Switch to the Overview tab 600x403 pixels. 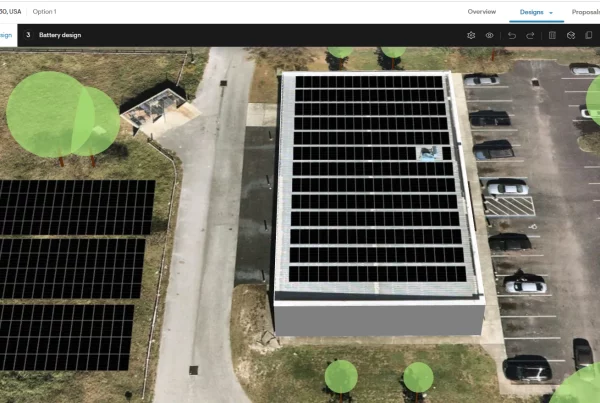(x=482, y=11)
